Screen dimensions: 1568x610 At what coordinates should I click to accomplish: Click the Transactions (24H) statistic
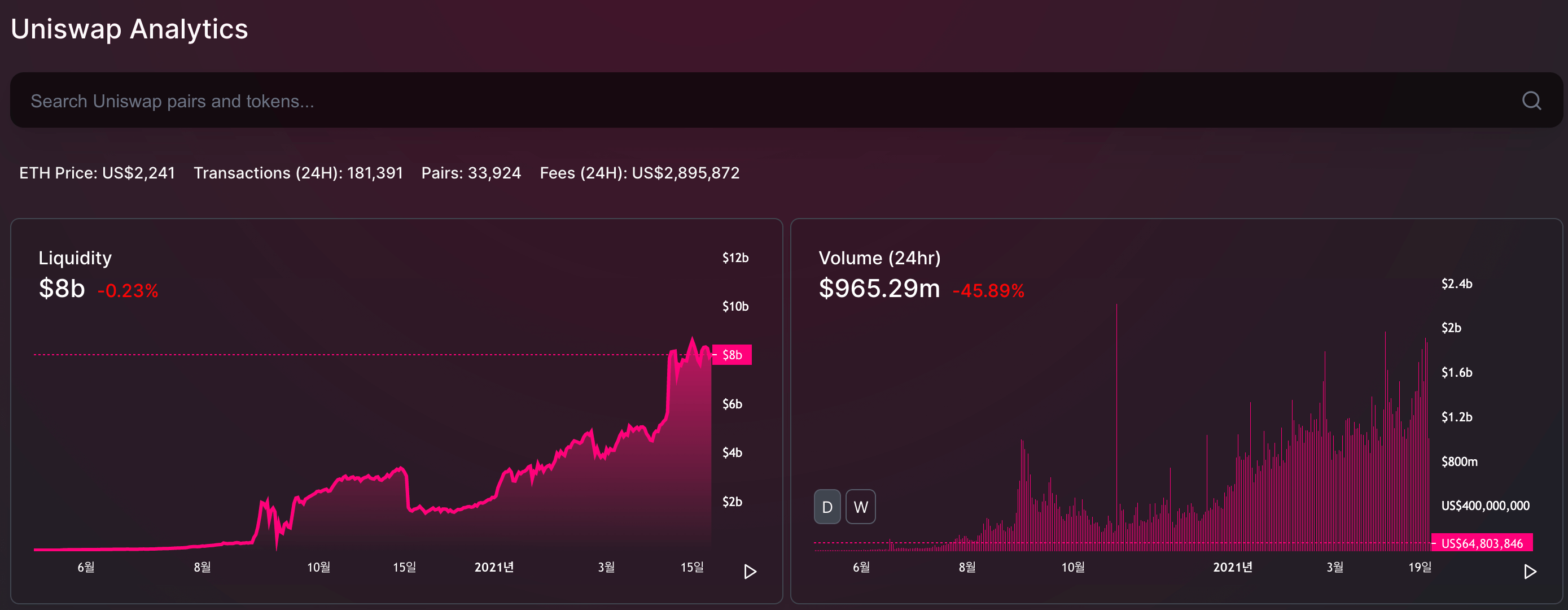[x=298, y=173]
